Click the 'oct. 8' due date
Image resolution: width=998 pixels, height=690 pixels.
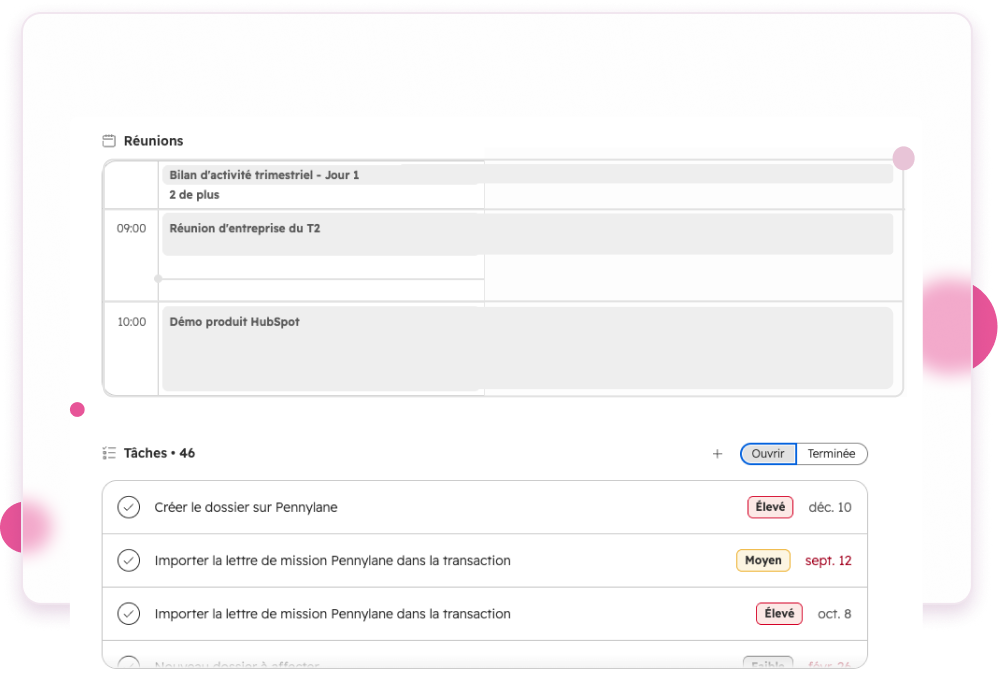(834, 614)
